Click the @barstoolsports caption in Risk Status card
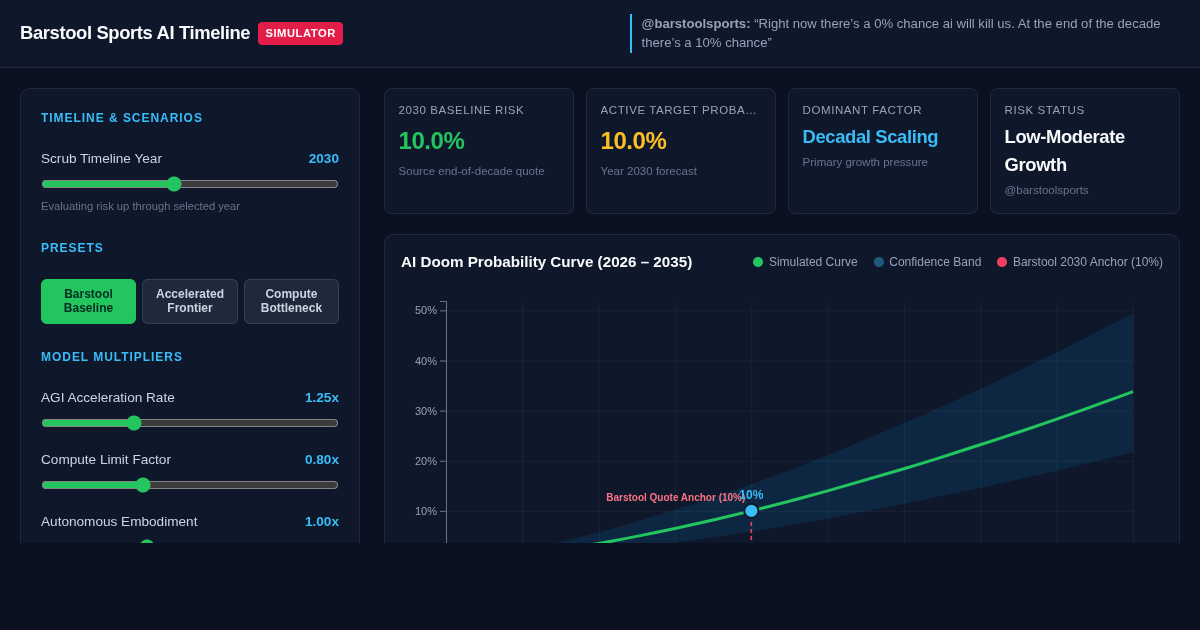Viewport: 1200px width, 630px height. pos(1046,190)
